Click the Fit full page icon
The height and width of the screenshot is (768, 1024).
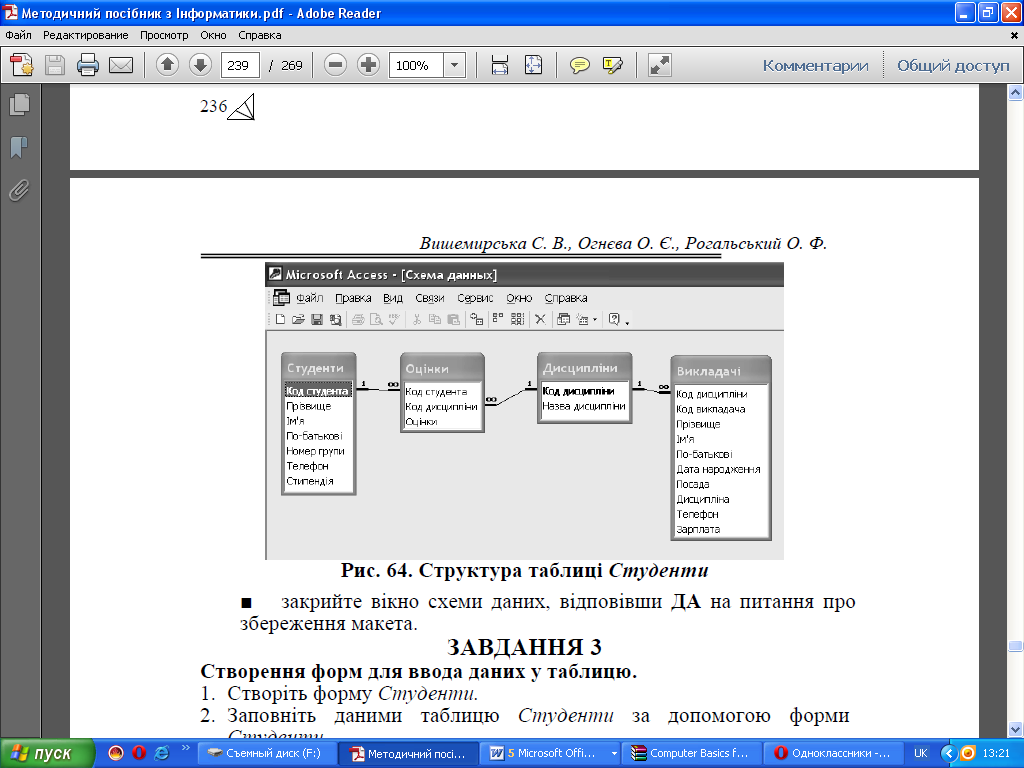(x=534, y=65)
